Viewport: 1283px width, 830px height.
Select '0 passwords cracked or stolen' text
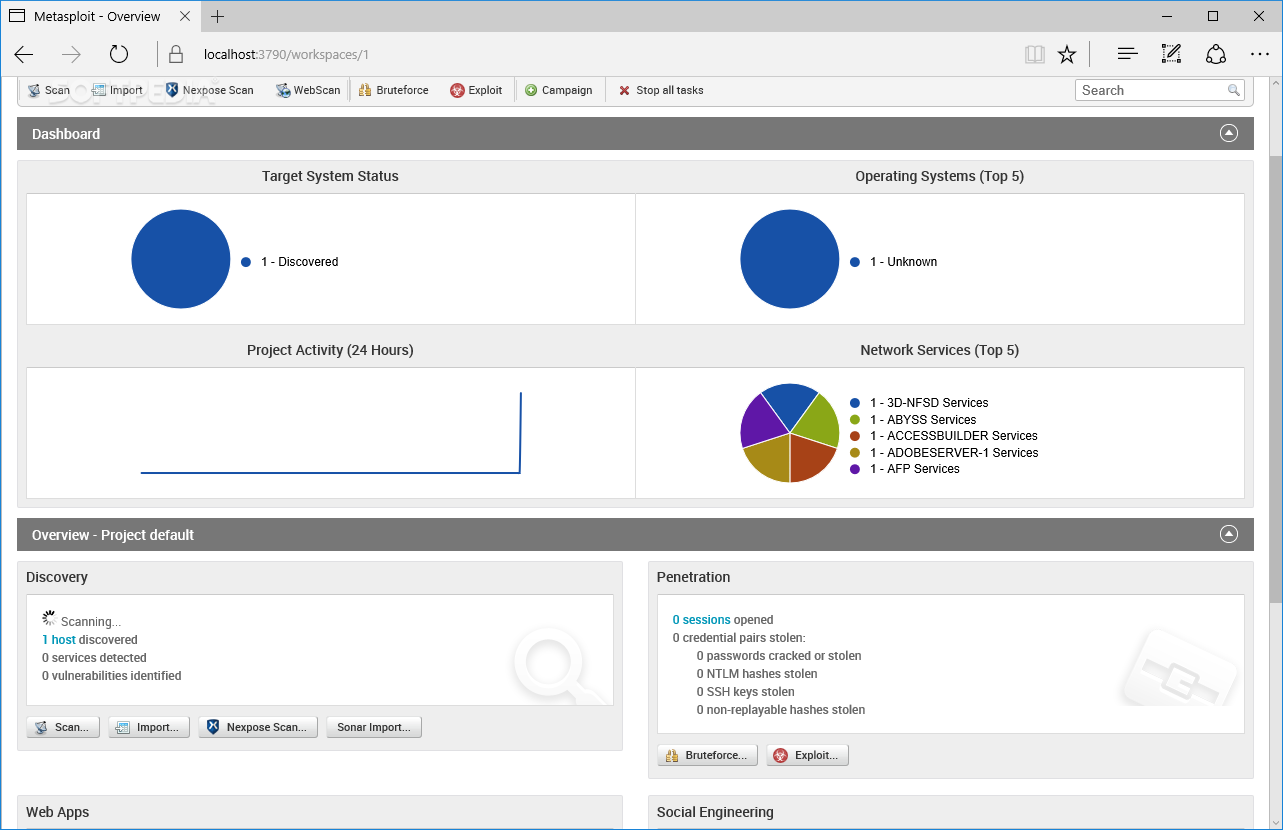pos(779,656)
